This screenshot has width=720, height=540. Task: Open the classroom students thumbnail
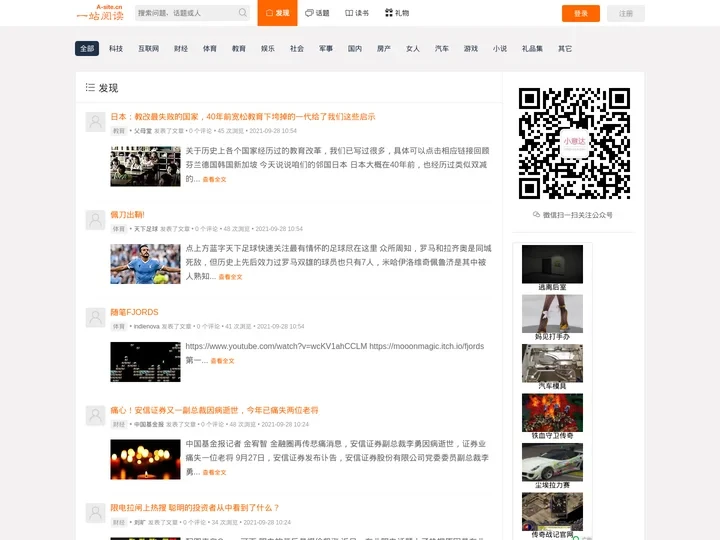tap(145, 166)
